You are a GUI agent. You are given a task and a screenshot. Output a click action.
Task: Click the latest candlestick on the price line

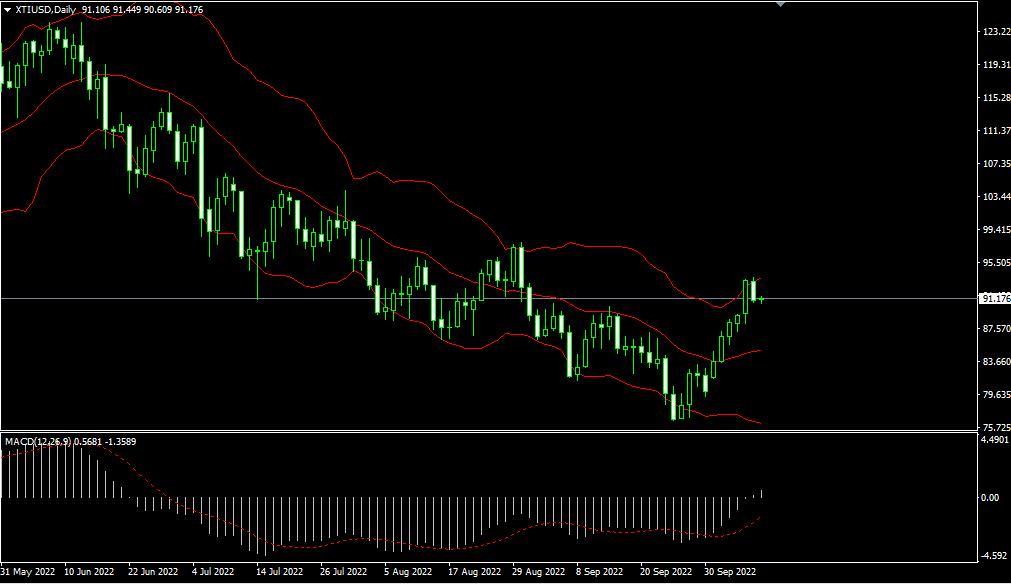pos(761,299)
